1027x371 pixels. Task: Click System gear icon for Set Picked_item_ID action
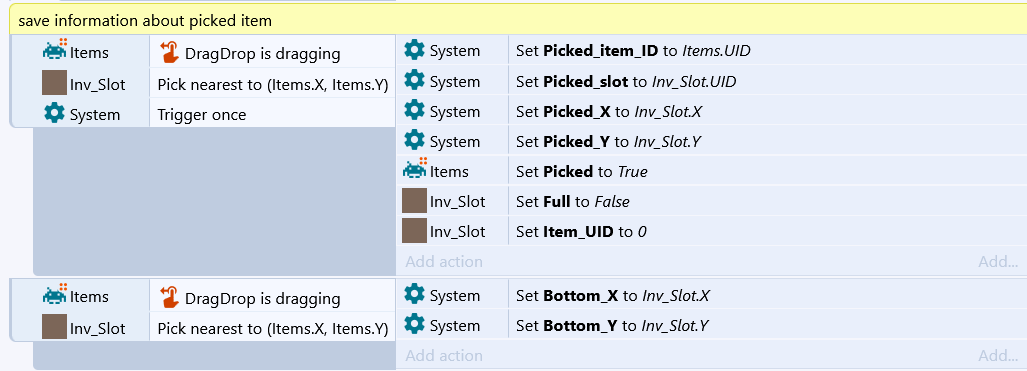(x=414, y=49)
